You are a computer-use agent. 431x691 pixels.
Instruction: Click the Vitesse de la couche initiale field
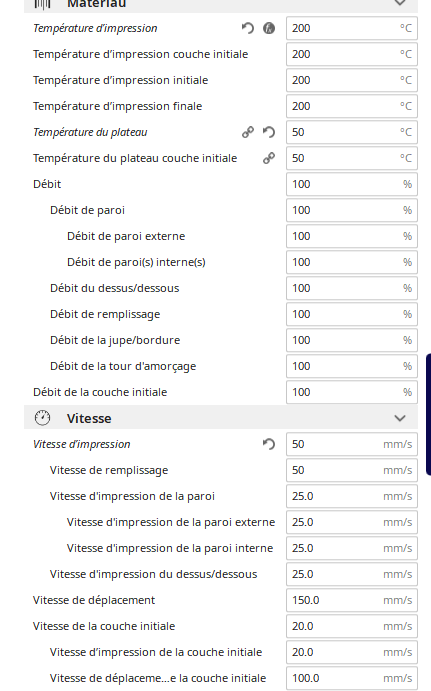352,626
